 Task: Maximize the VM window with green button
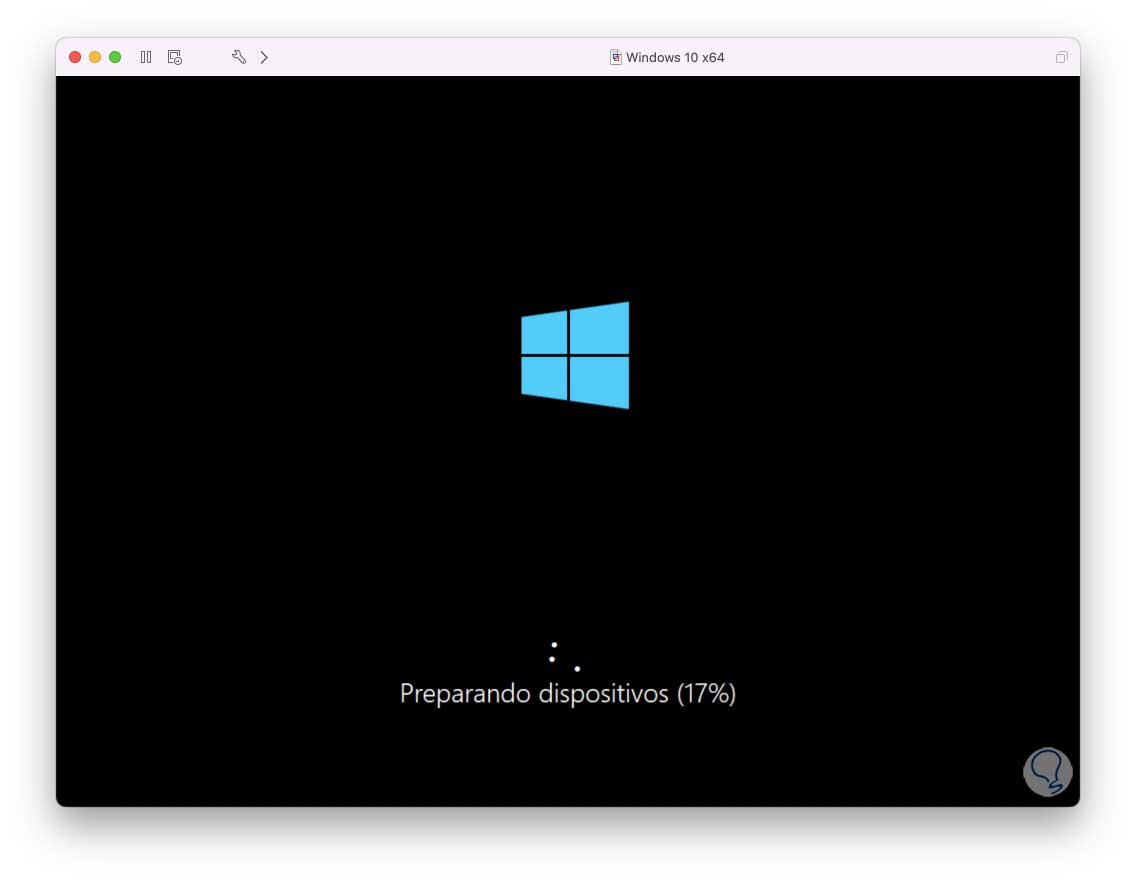(x=115, y=57)
